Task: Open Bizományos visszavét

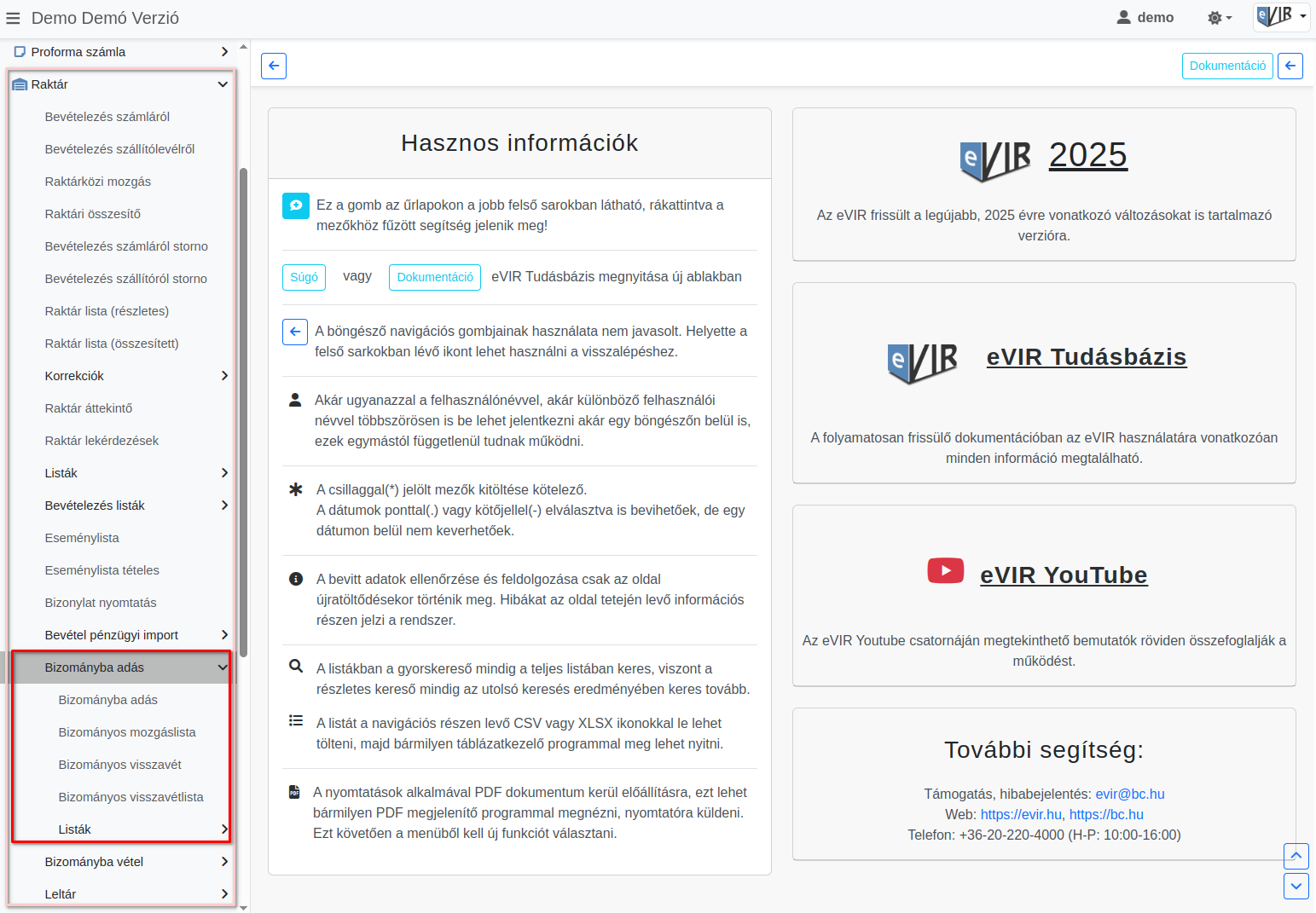Action: pyautogui.click(x=120, y=765)
